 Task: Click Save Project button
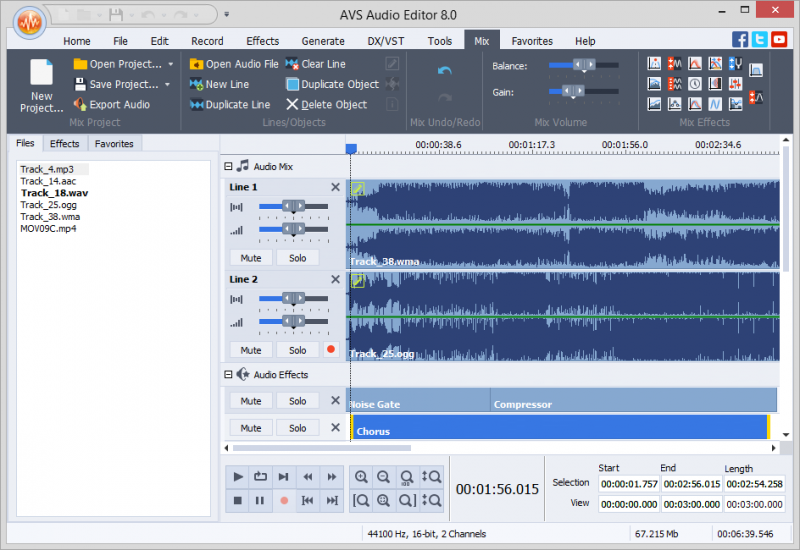[117, 84]
